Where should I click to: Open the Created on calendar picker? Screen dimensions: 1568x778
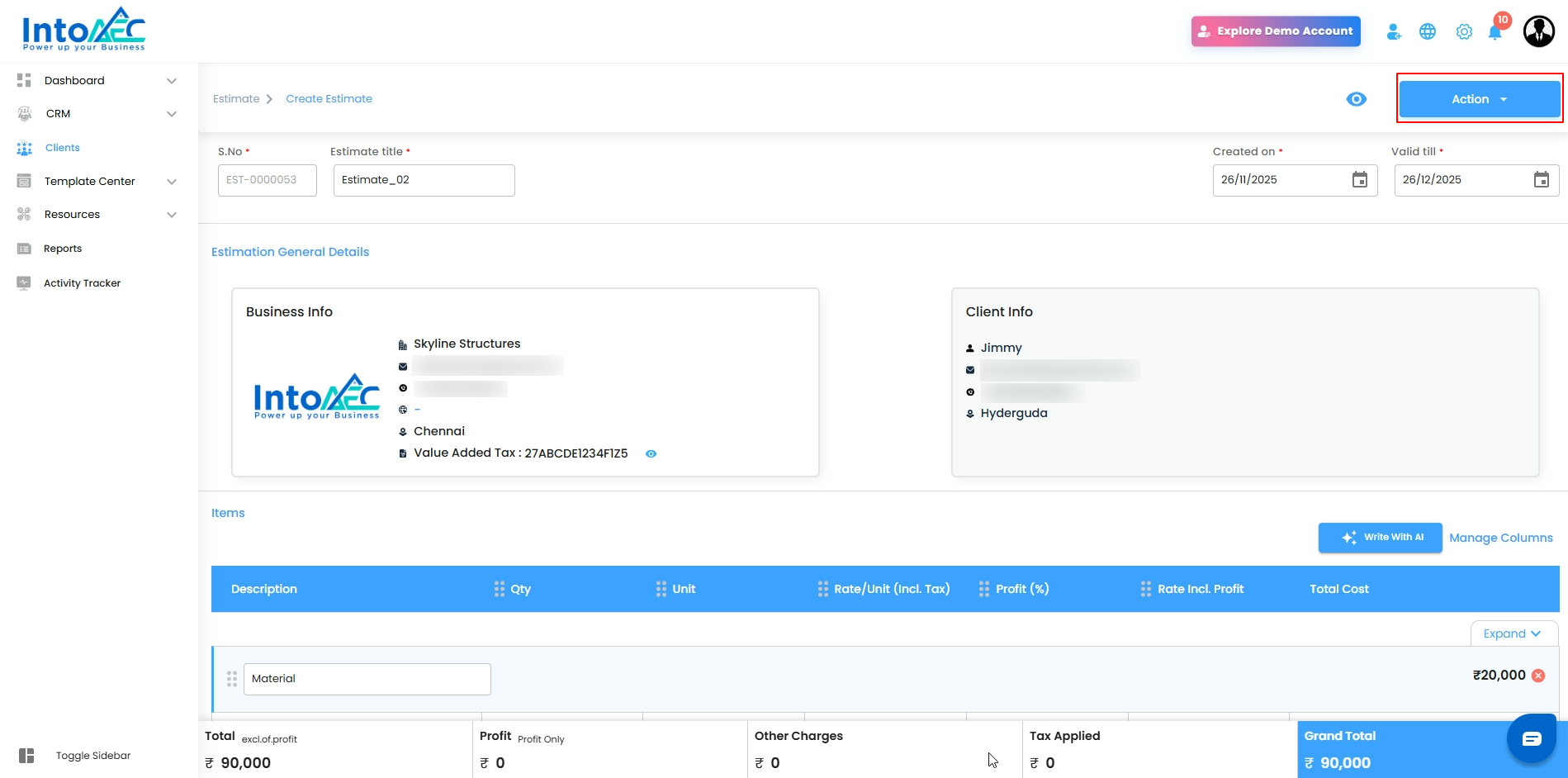[x=1360, y=180]
